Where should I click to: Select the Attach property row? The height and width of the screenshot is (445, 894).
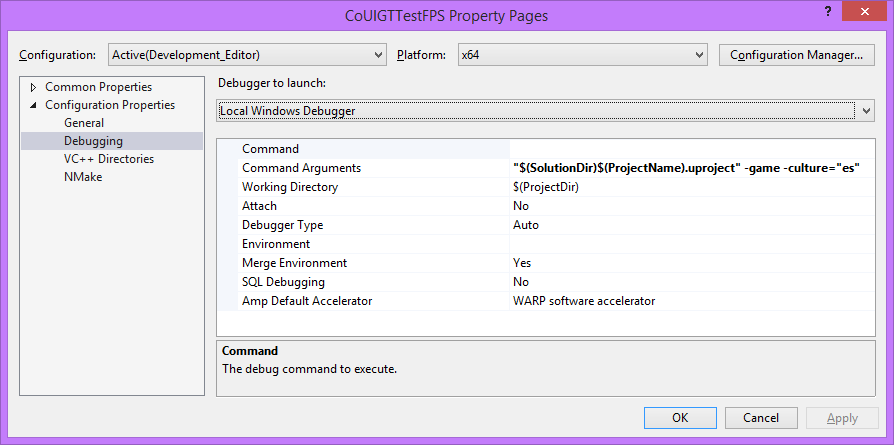[x=259, y=206]
